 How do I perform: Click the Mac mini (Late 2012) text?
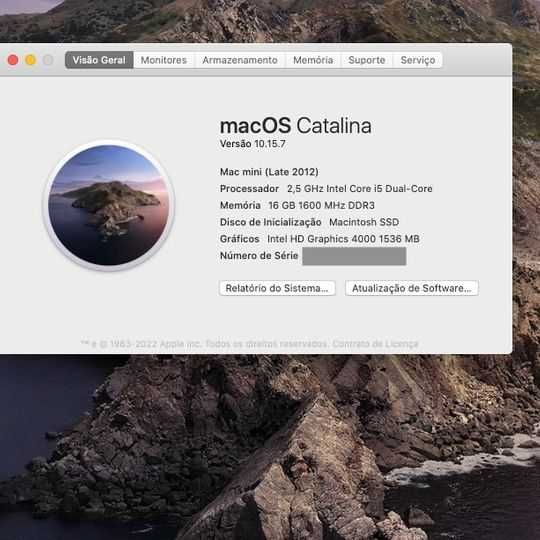pos(269,172)
